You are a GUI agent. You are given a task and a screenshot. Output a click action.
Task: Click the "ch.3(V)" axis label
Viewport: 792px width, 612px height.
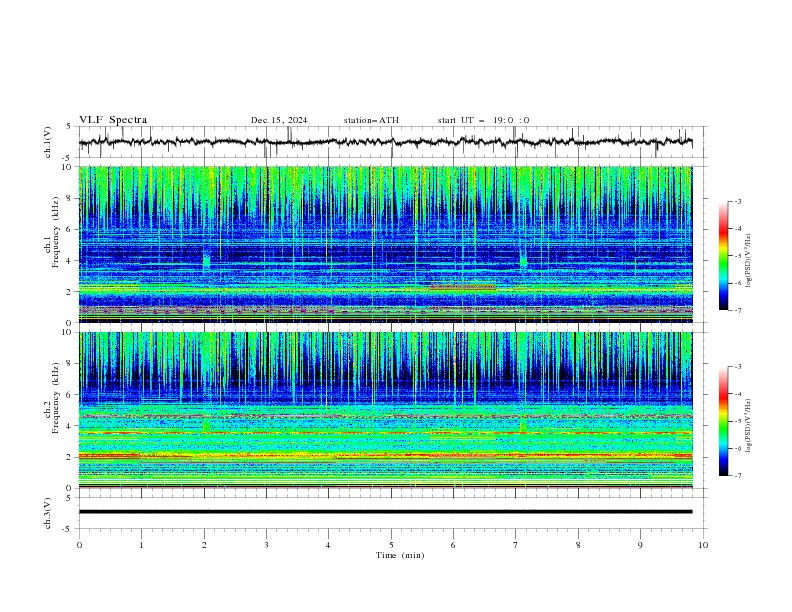tap(48, 513)
